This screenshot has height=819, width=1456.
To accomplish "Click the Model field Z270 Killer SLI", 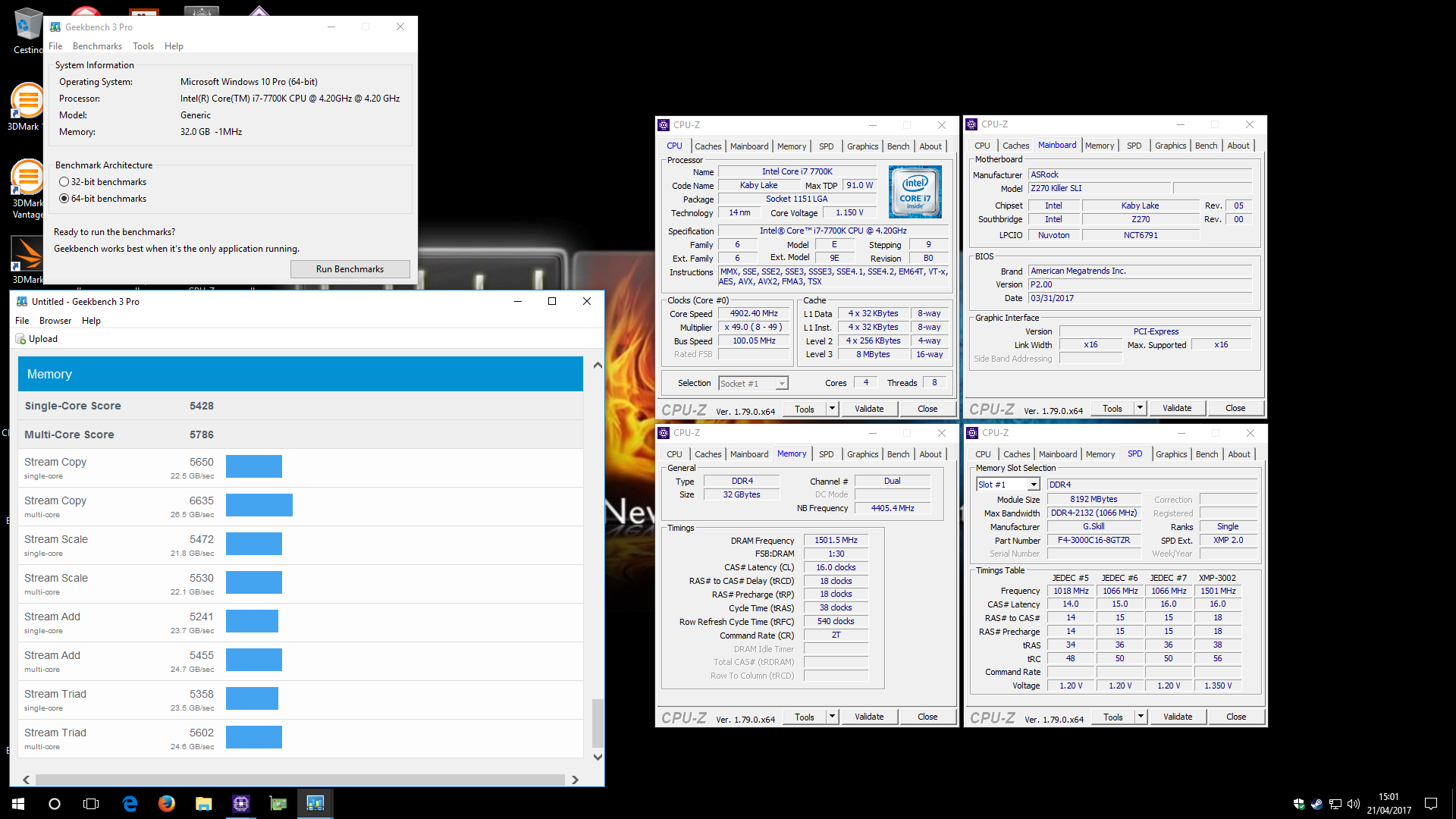I will point(1100,188).
